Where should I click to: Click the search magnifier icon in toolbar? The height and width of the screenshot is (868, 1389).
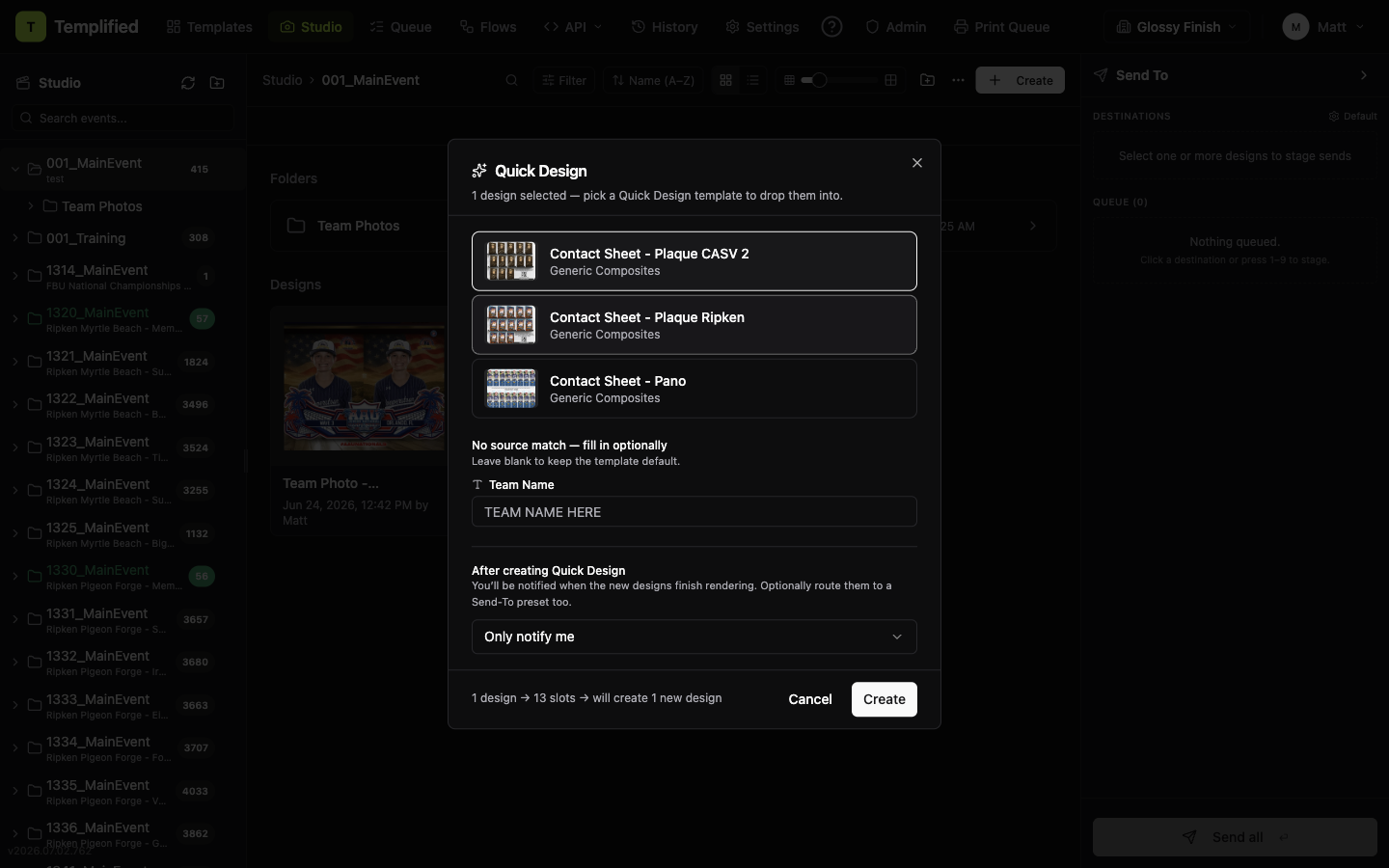click(x=512, y=80)
